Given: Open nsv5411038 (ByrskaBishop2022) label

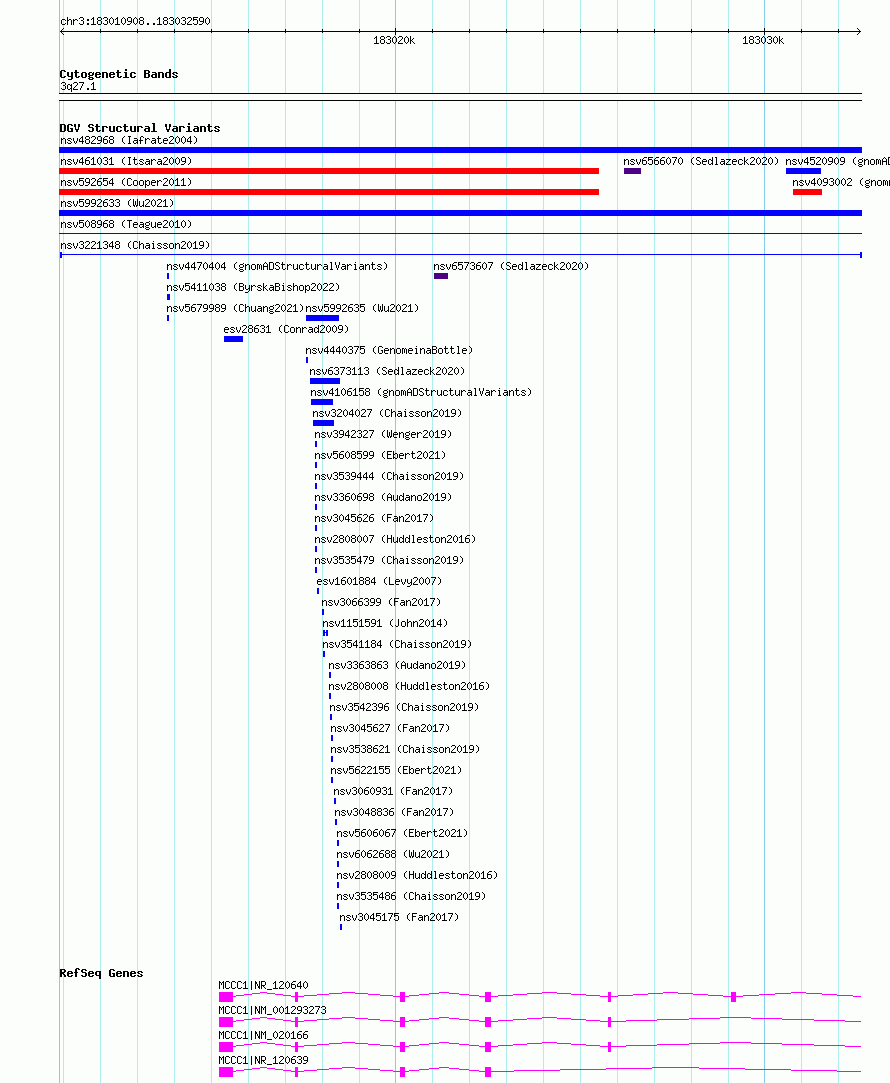Looking at the screenshot, I should point(253,287).
